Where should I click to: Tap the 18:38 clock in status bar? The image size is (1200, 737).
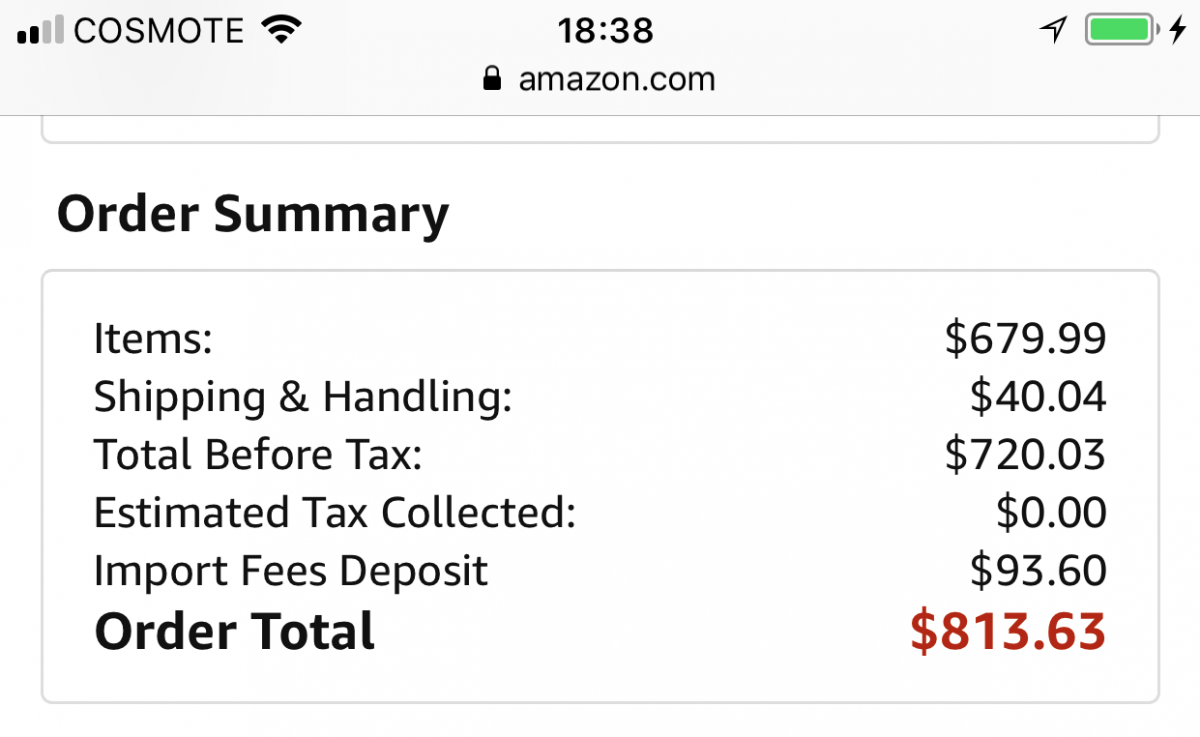(x=605, y=30)
